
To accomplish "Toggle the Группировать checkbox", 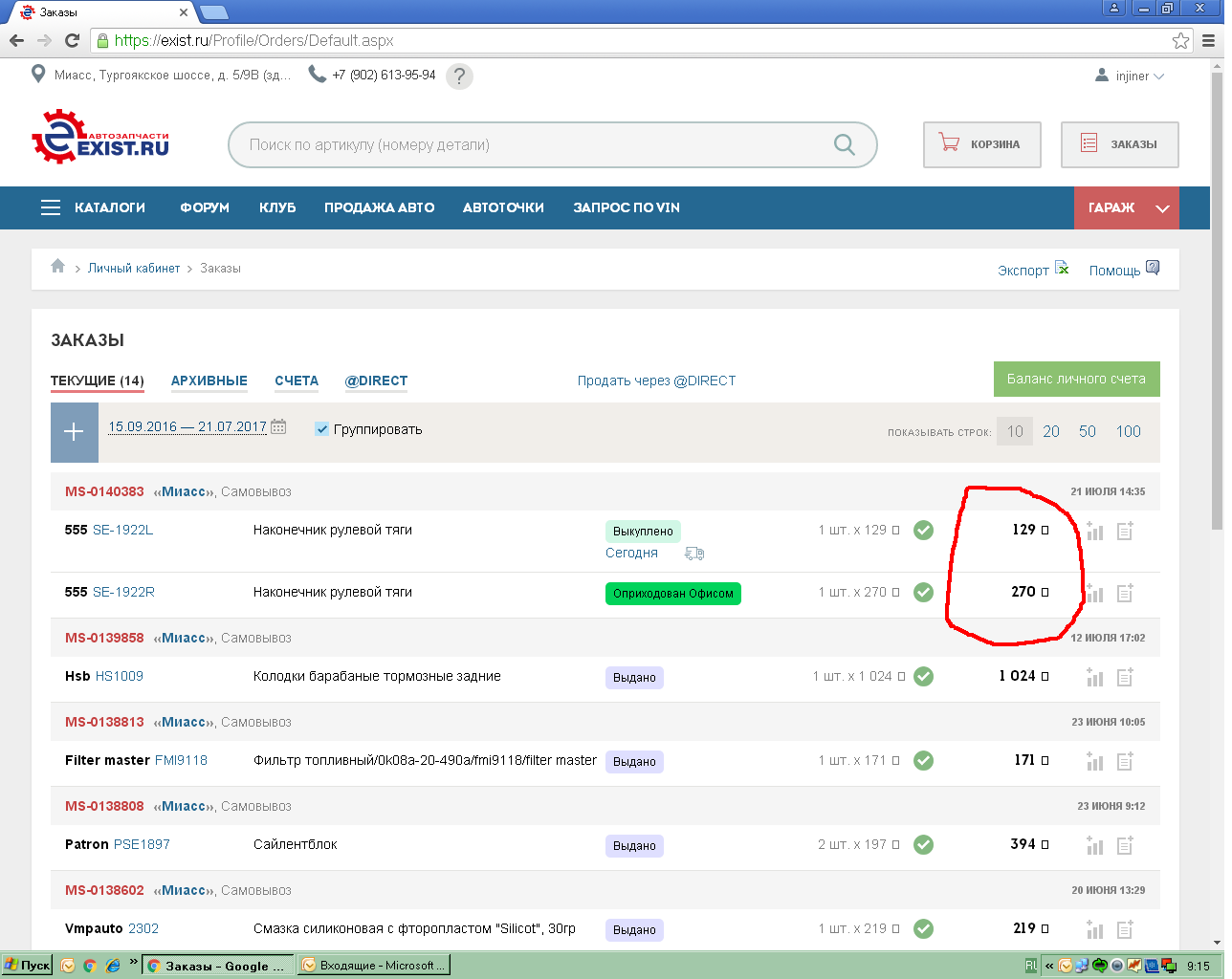I will pyautogui.click(x=322, y=429).
